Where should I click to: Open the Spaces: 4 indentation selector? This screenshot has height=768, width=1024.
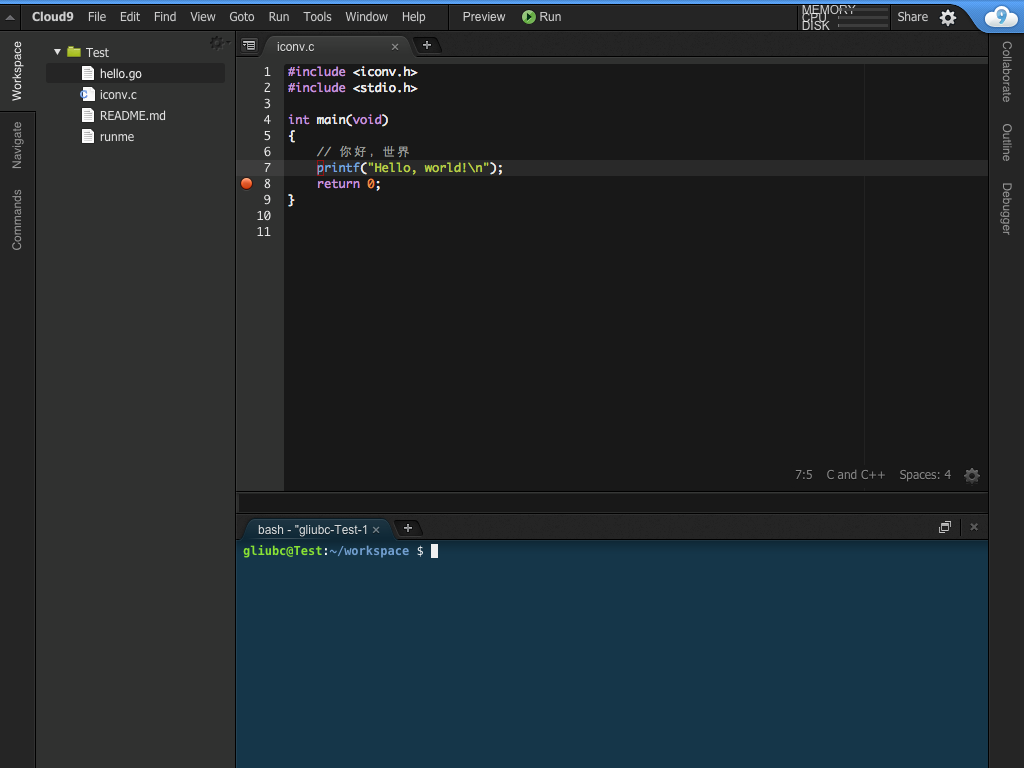pyautogui.click(x=924, y=475)
